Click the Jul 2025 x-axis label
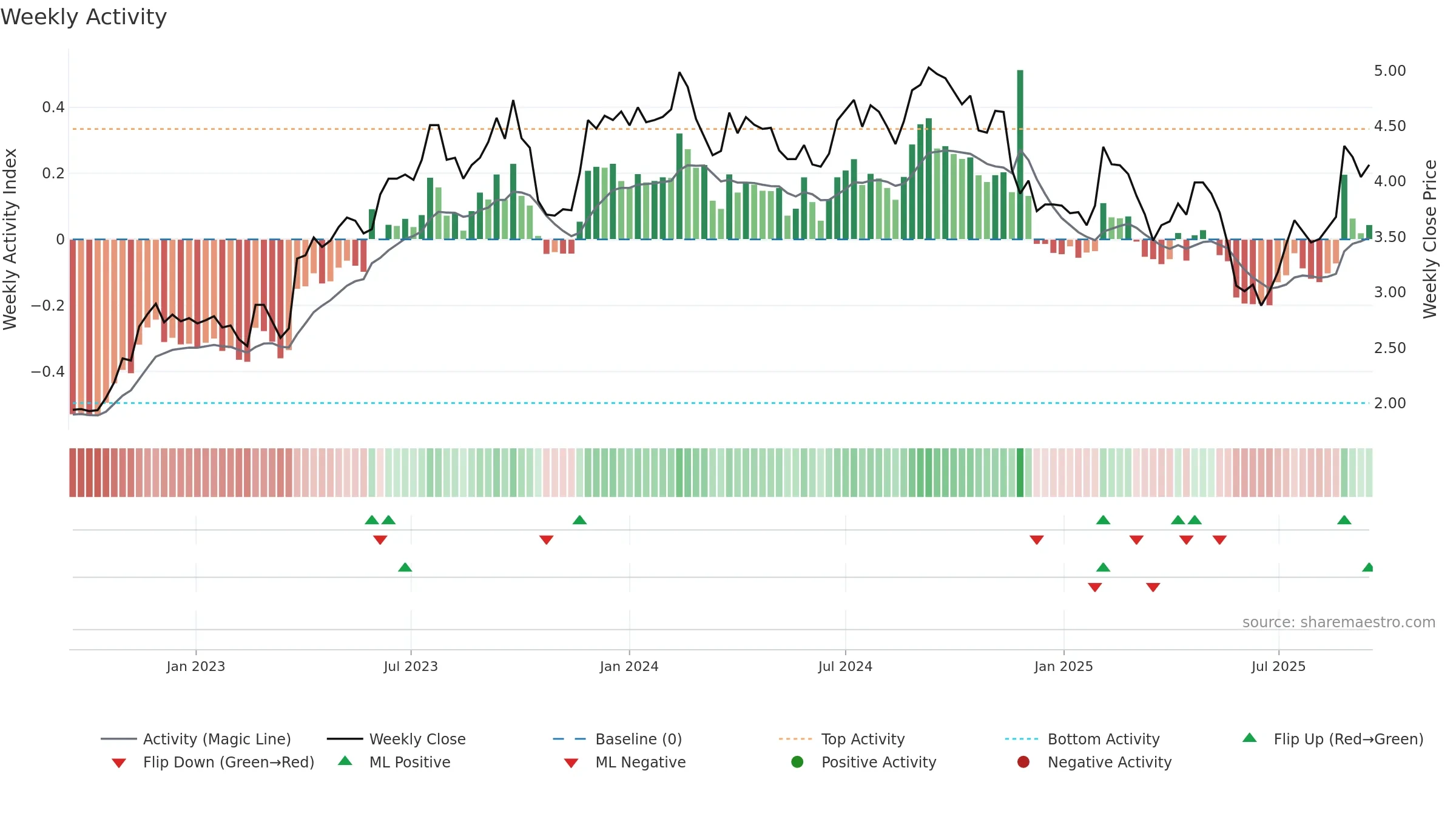The width and height of the screenshot is (1456, 819). point(1278,666)
